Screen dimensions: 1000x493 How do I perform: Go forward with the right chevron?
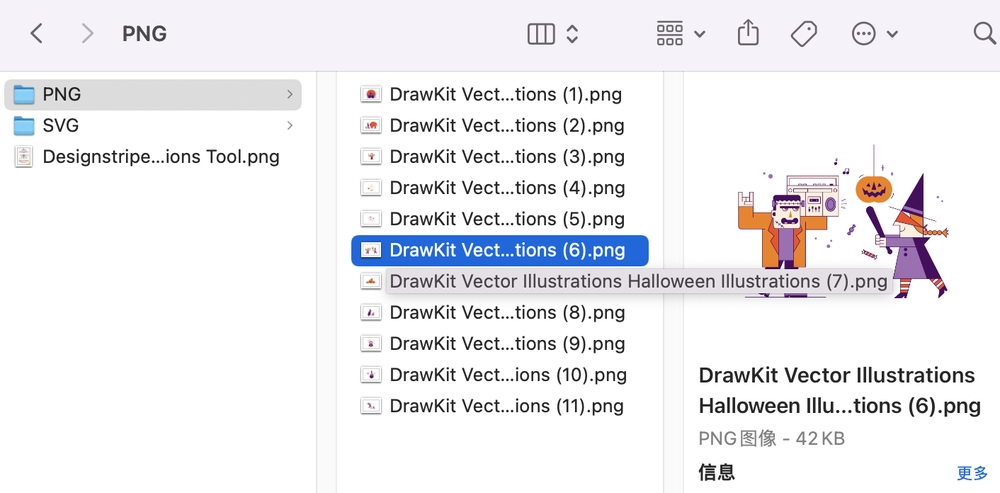click(x=87, y=34)
